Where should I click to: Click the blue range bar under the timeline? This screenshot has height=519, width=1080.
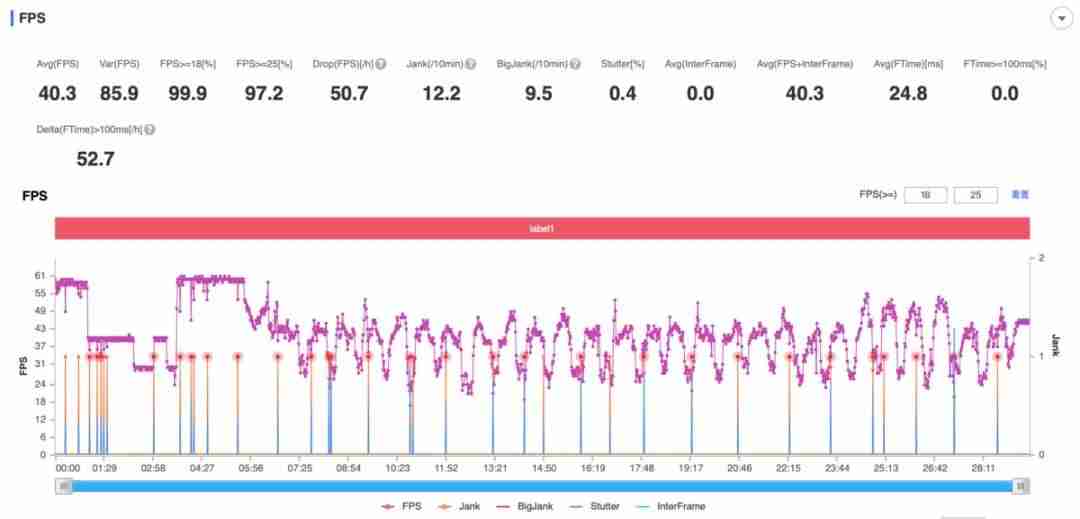pos(542,486)
